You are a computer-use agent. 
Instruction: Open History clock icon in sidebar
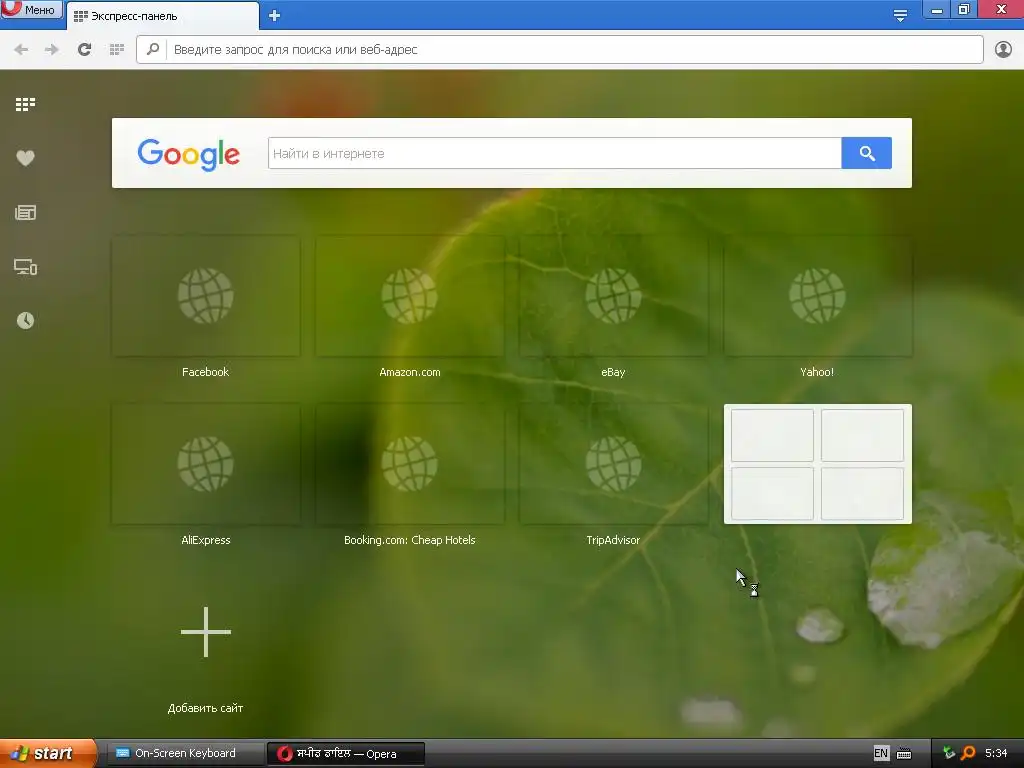click(25, 321)
